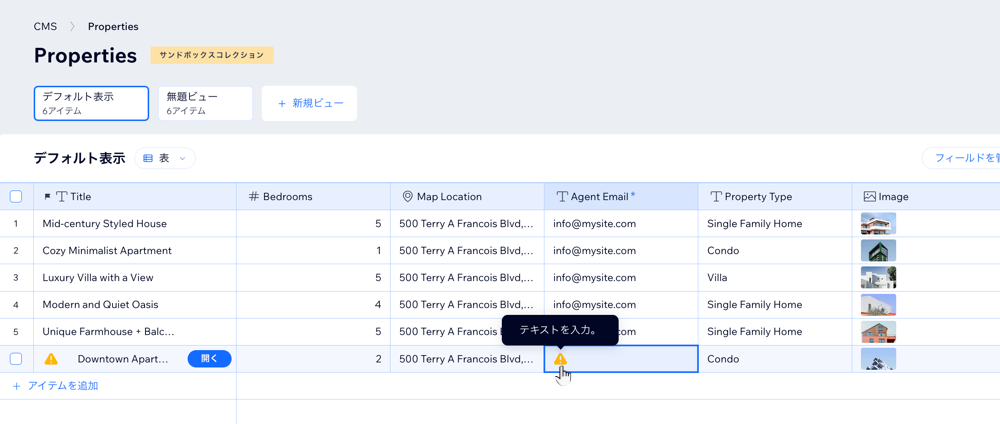Switch to the 無題ビュー view tab
This screenshot has width=1000, height=424.
[x=205, y=103]
